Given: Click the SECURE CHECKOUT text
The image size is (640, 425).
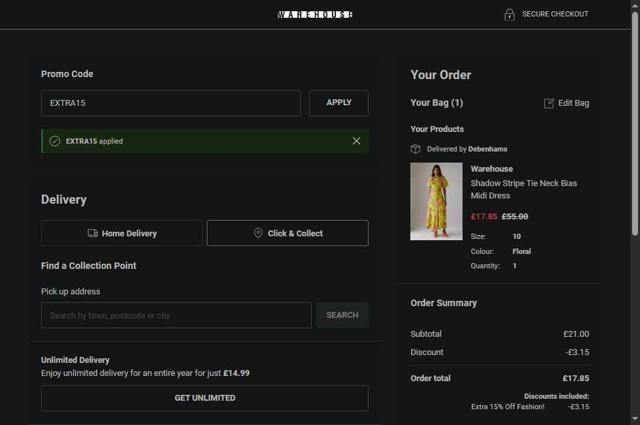Looking at the screenshot, I should 555,14.
